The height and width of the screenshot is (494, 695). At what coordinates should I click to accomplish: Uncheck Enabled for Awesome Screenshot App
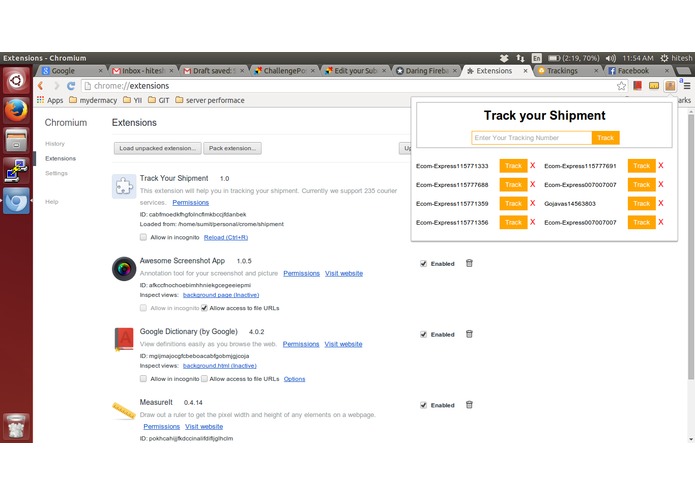[x=423, y=264]
